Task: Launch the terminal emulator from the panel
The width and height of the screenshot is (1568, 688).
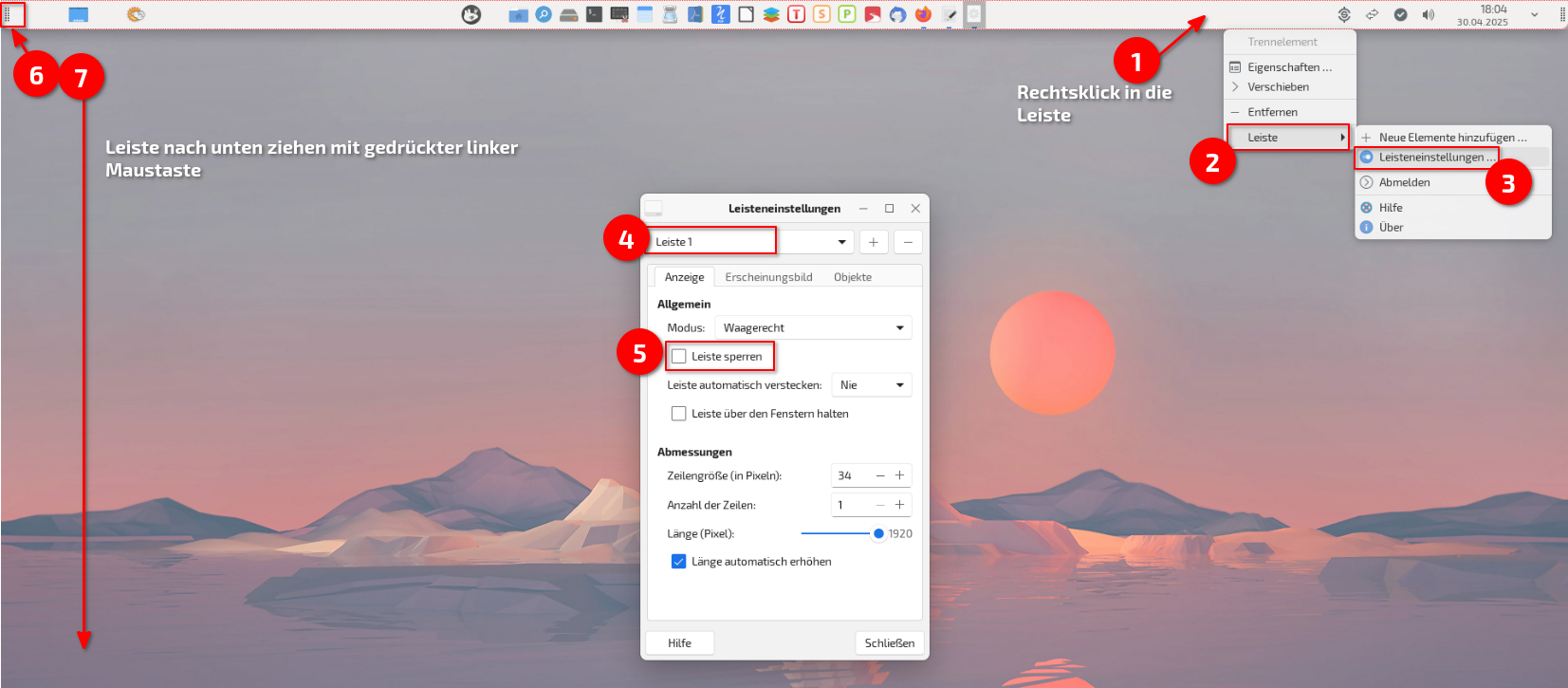Action: [x=594, y=14]
